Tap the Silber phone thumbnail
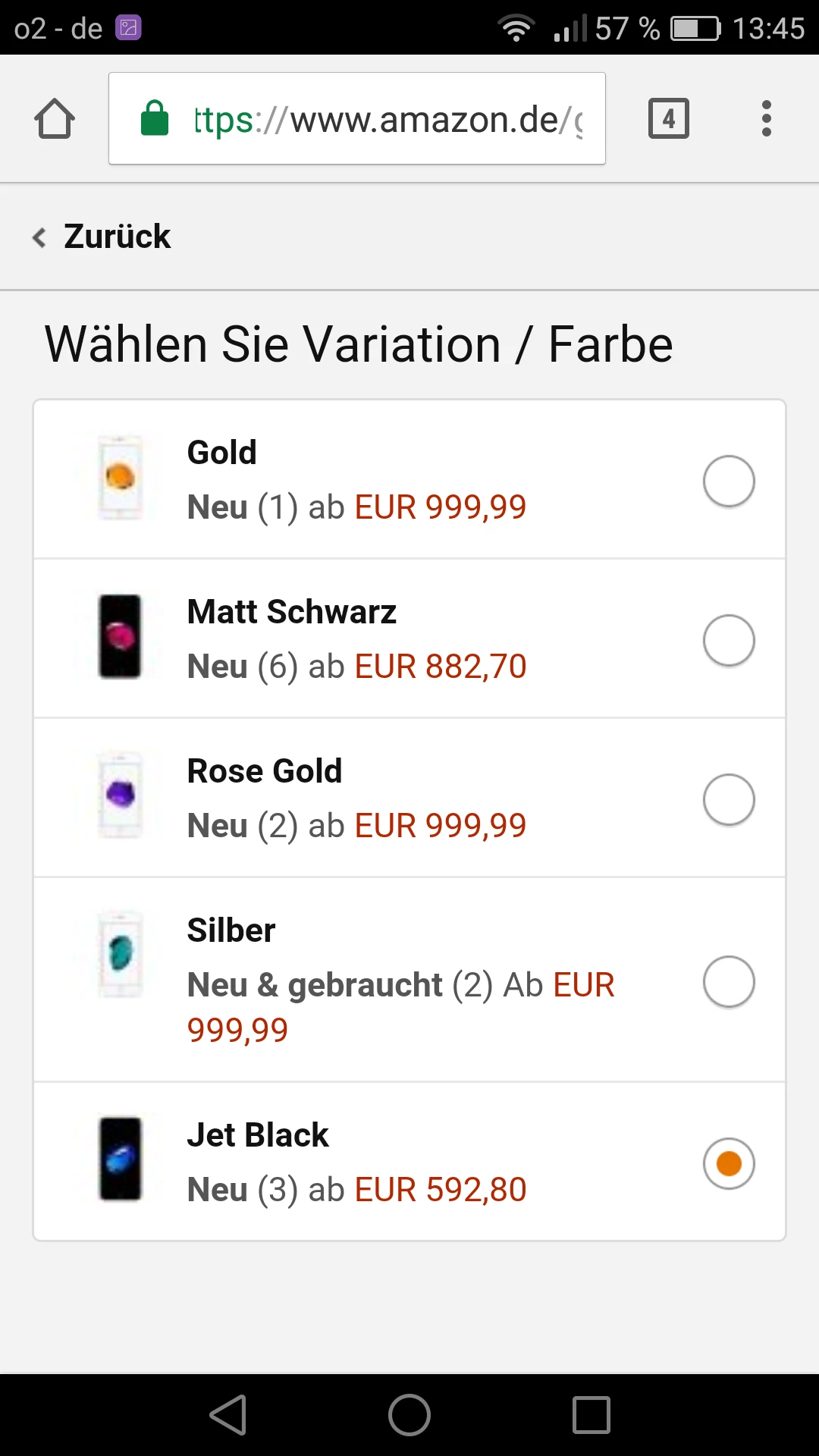This screenshot has height=1456, width=819. 121,954
